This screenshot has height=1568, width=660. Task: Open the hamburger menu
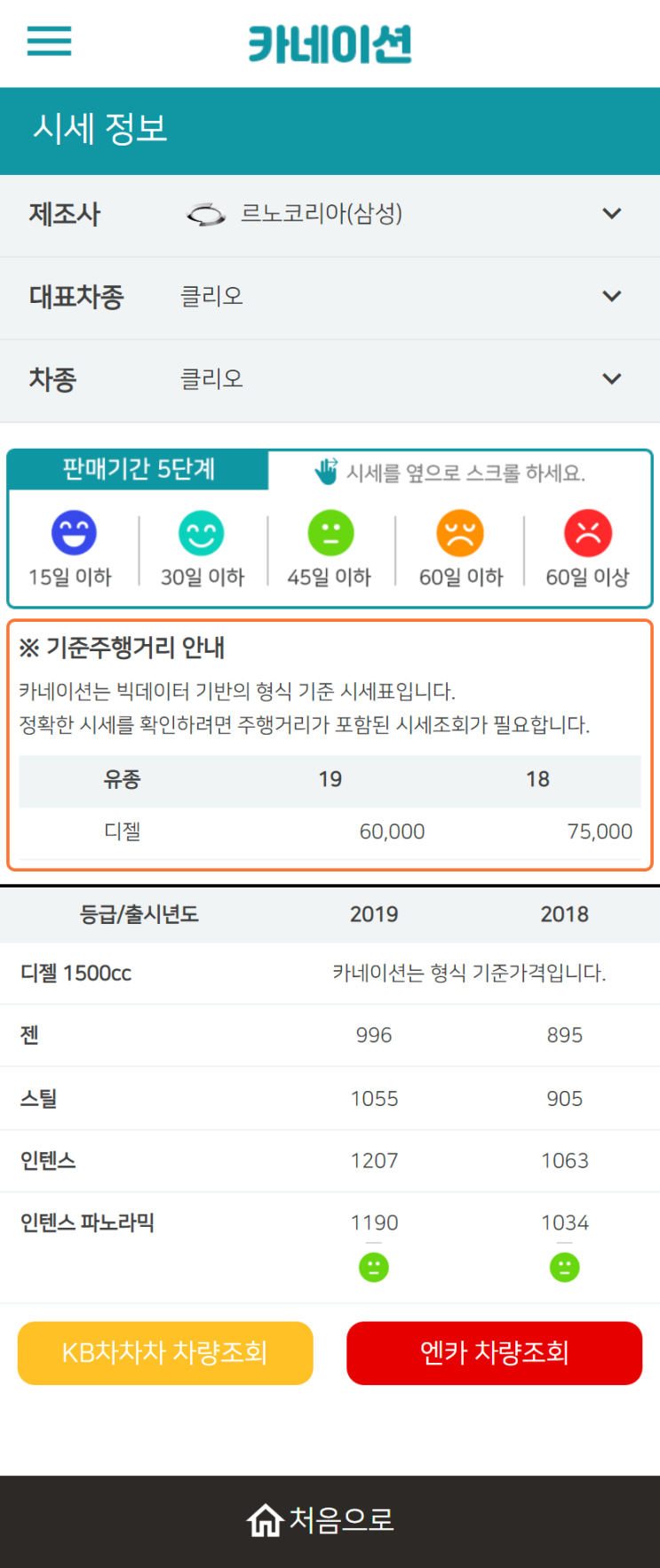coord(49,41)
